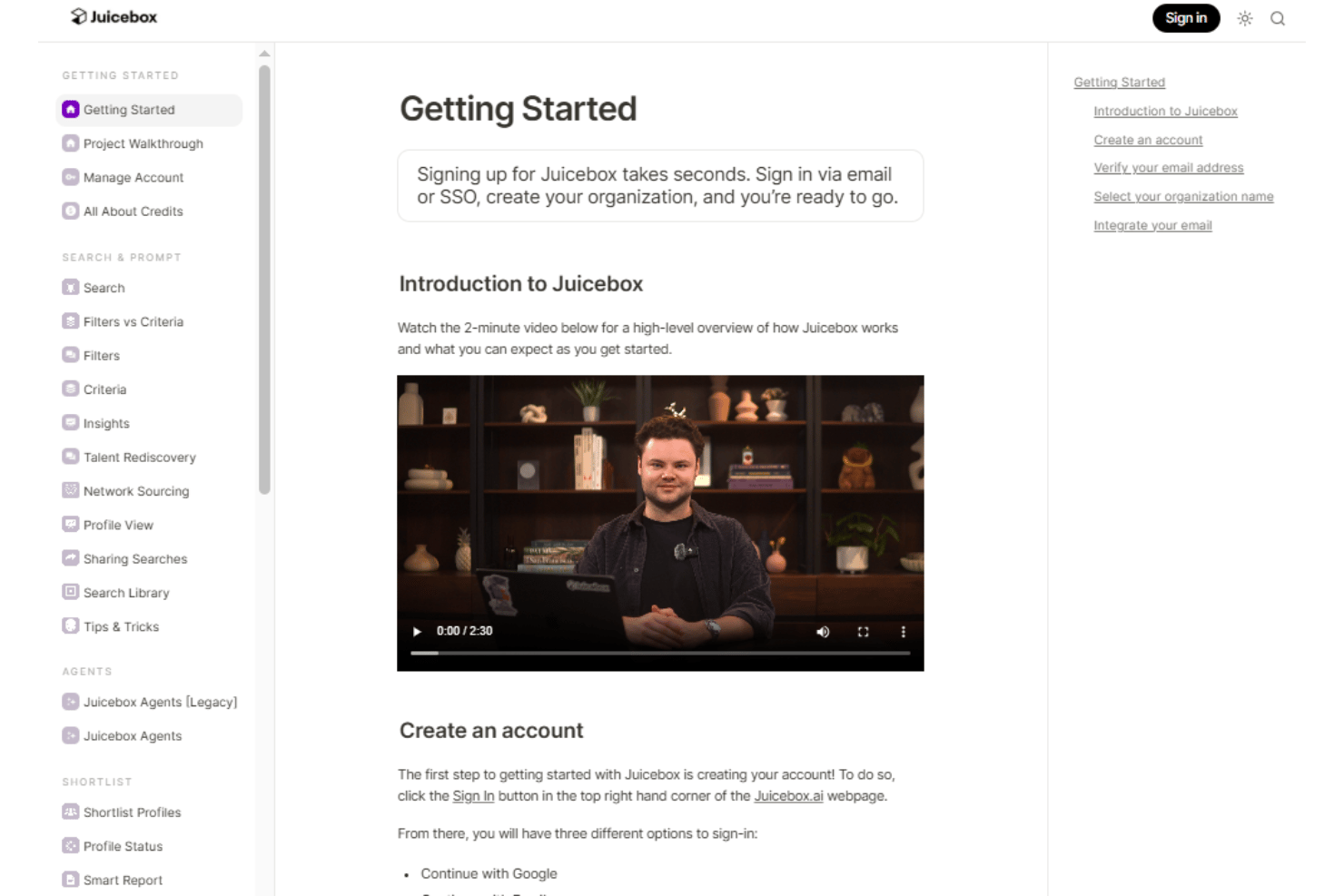Image resolution: width=1344 pixels, height=896 pixels.
Task: Click the video progress bar
Action: [x=660, y=653]
